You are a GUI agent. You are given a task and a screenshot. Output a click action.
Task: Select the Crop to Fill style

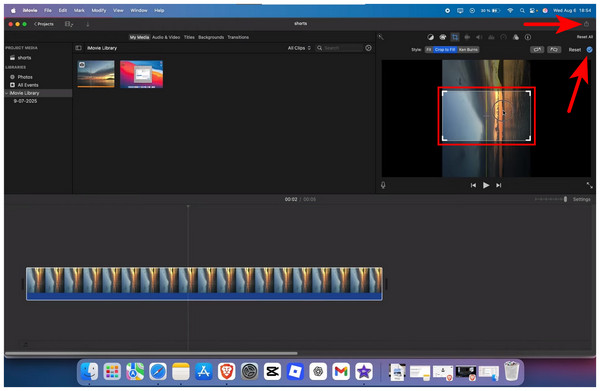pyautogui.click(x=445, y=49)
